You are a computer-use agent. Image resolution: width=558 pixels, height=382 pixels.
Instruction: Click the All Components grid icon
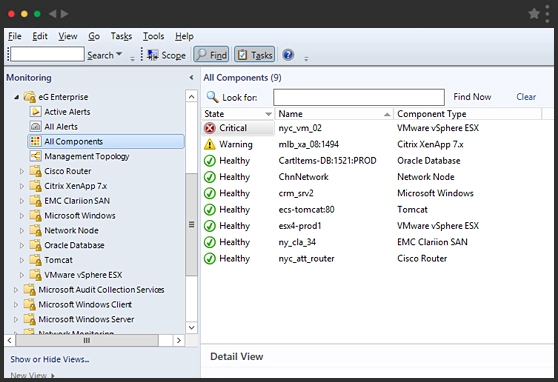[x=35, y=141]
